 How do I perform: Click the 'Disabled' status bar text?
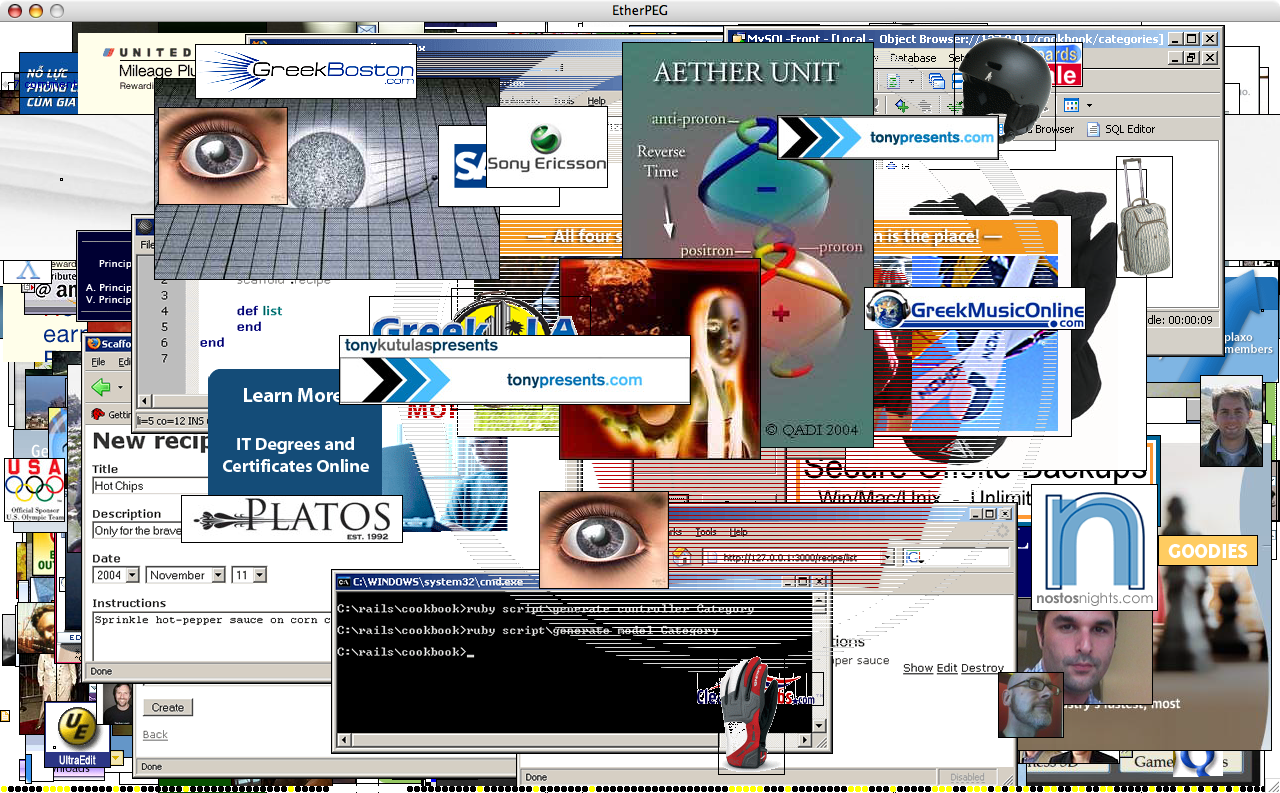[x=967, y=777]
